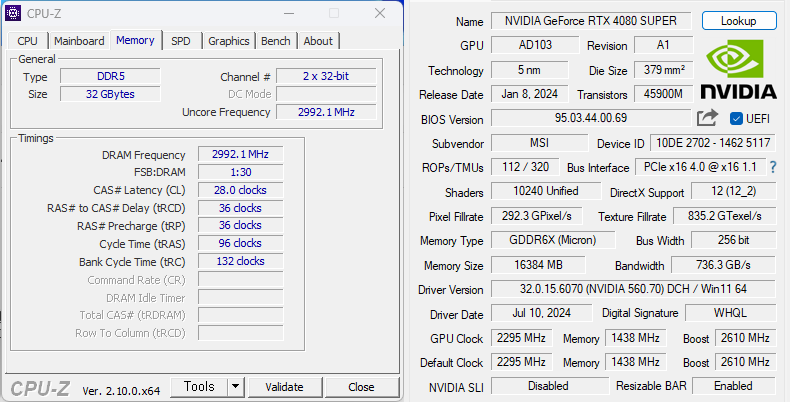Click the GPU Clock value 2295 MHz
This screenshot has width=790, height=402.
[521, 338]
